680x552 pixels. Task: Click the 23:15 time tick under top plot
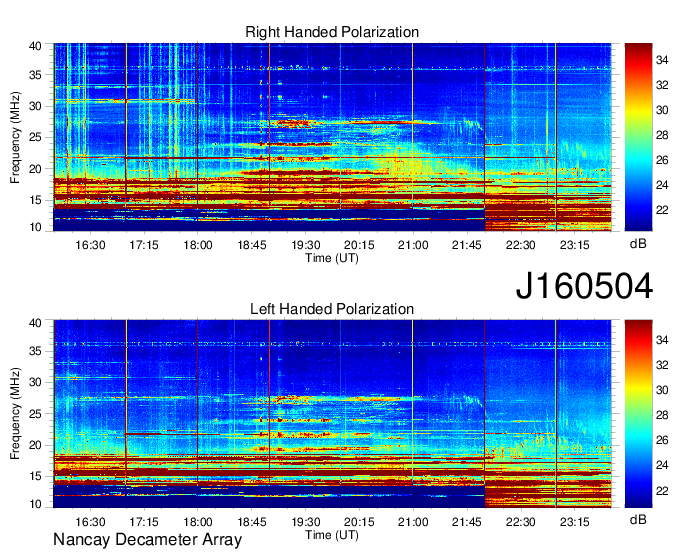click(574, 245)
